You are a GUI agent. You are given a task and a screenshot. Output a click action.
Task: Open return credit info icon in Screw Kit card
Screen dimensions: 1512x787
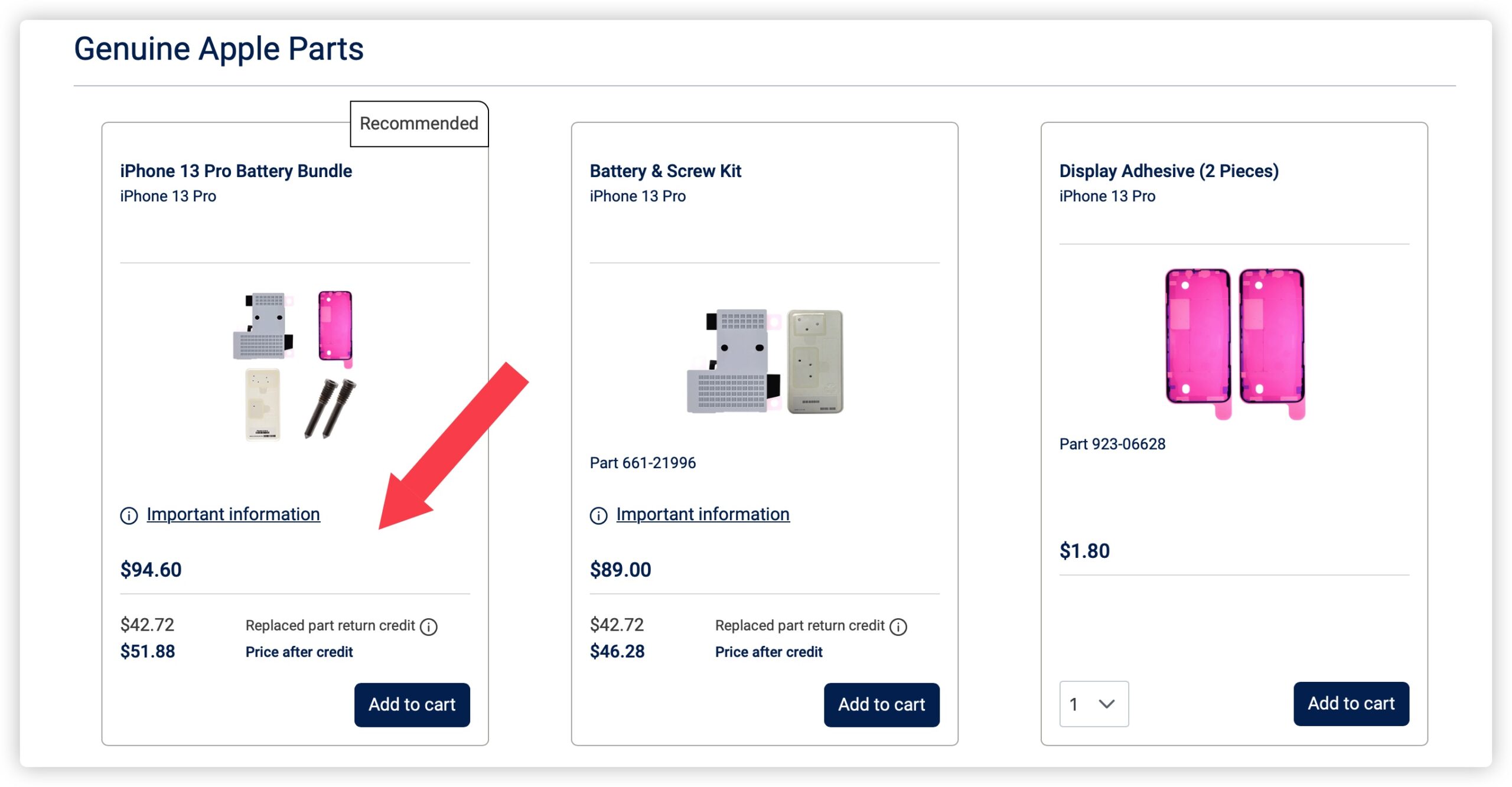[x=898, y=626]
